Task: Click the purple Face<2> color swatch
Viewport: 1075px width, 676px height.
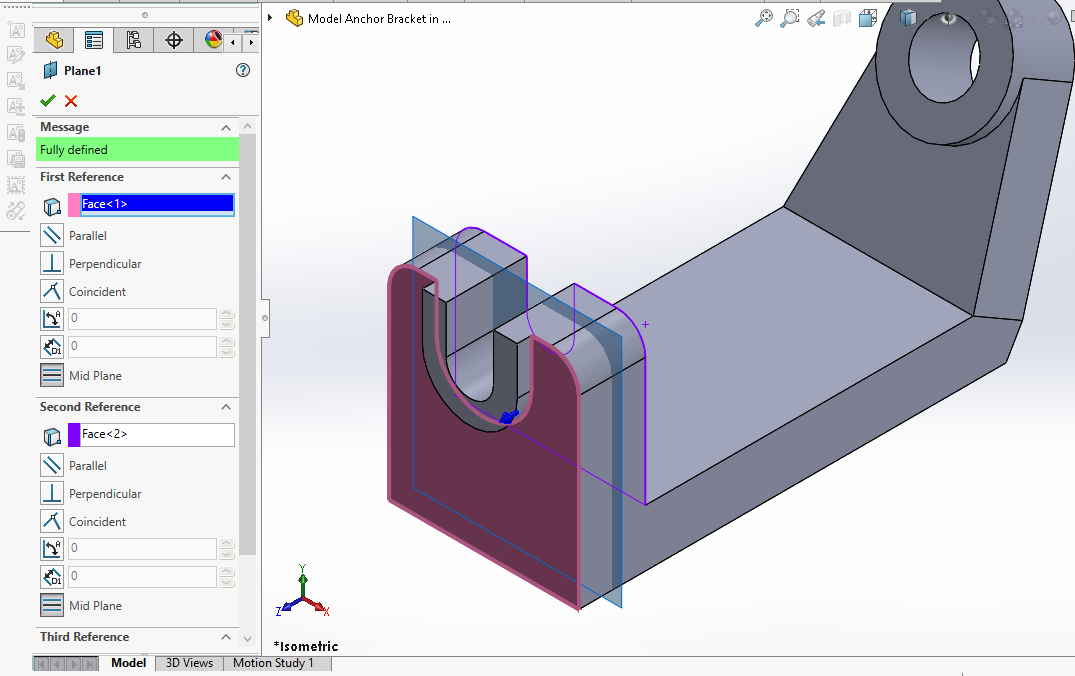Action: coord(74,435)
